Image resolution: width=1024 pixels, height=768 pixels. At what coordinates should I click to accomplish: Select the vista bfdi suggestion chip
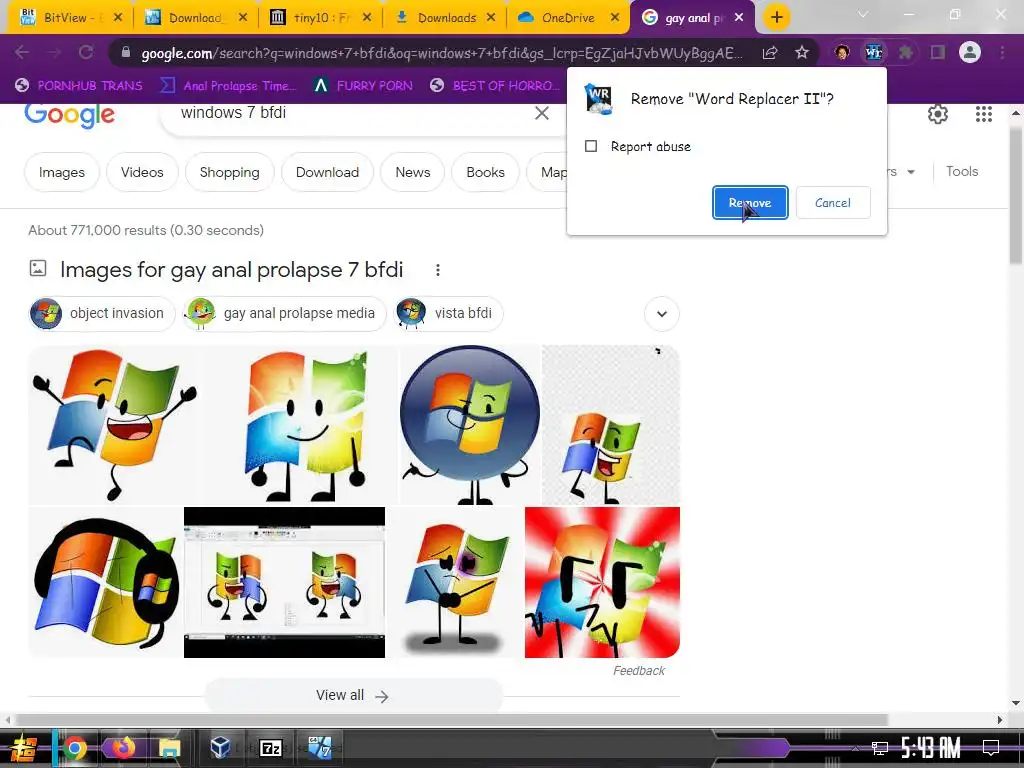[449, 313]
